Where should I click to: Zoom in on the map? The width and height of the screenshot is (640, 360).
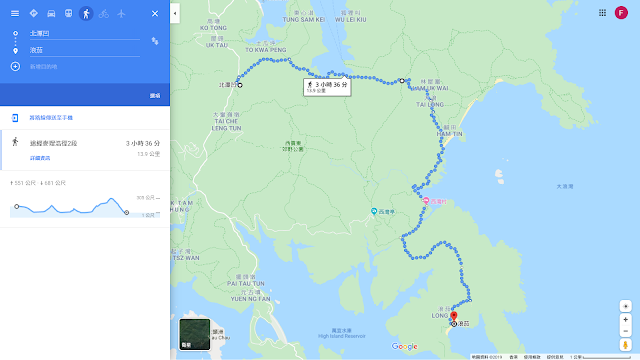625,320
